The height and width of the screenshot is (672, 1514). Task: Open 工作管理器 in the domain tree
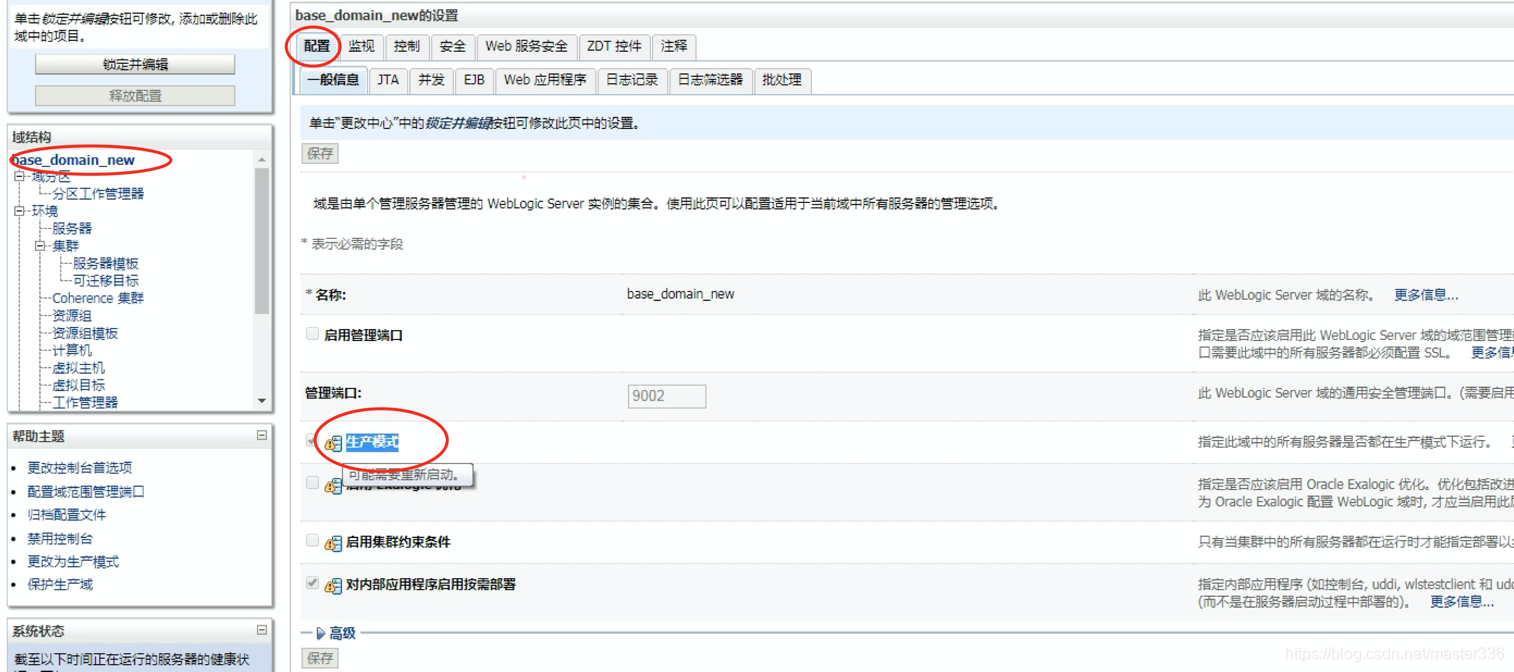[x=85, y=402]
